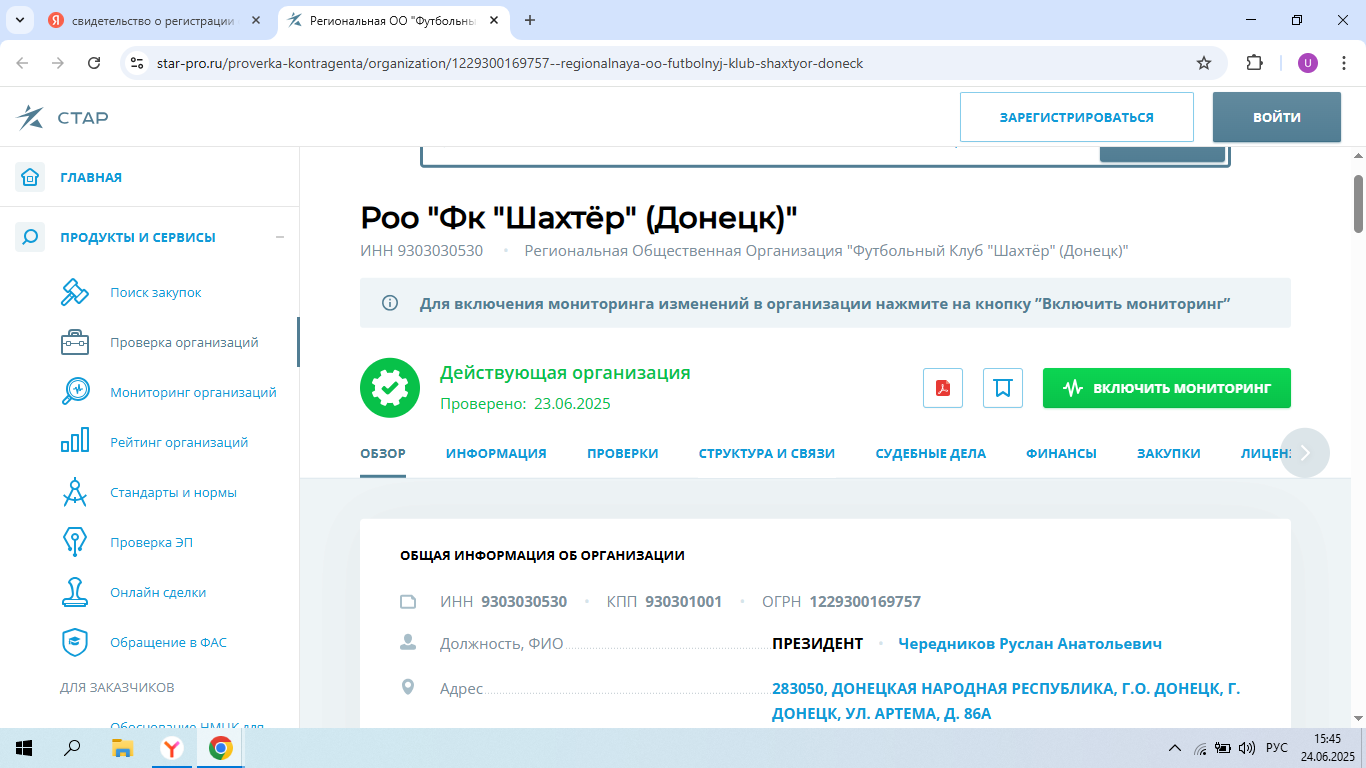Download the PDF report icon
The image size is (1366, 768).
pyautogui.click(x=942, y=388)
